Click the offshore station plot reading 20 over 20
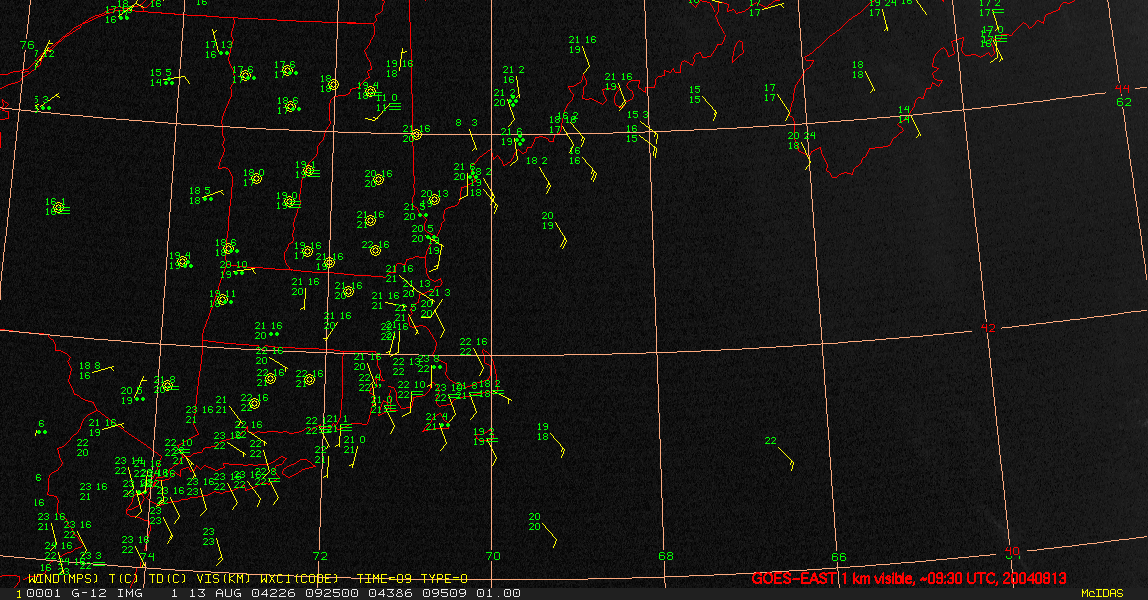The image size is (1148, 600). (x=534, y=522)
